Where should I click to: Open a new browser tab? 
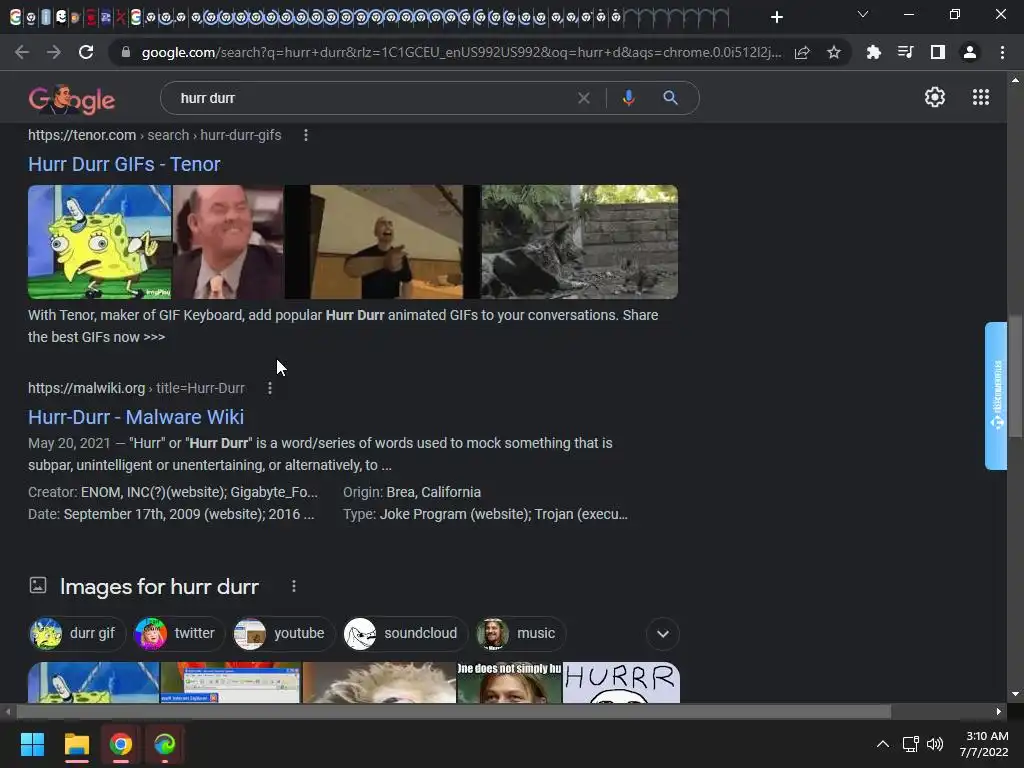pyautogui.click(x=776, y=17)
